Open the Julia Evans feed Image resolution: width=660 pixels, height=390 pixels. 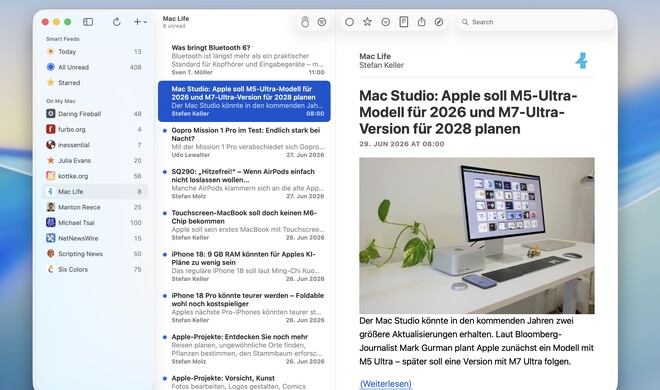tap(95, 161)
